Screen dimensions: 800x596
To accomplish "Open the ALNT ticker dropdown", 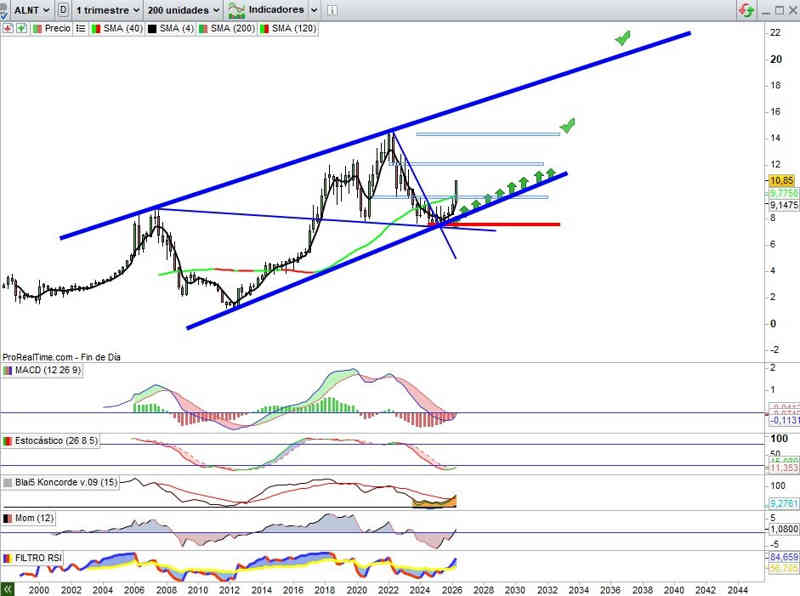I will [26, 10].
